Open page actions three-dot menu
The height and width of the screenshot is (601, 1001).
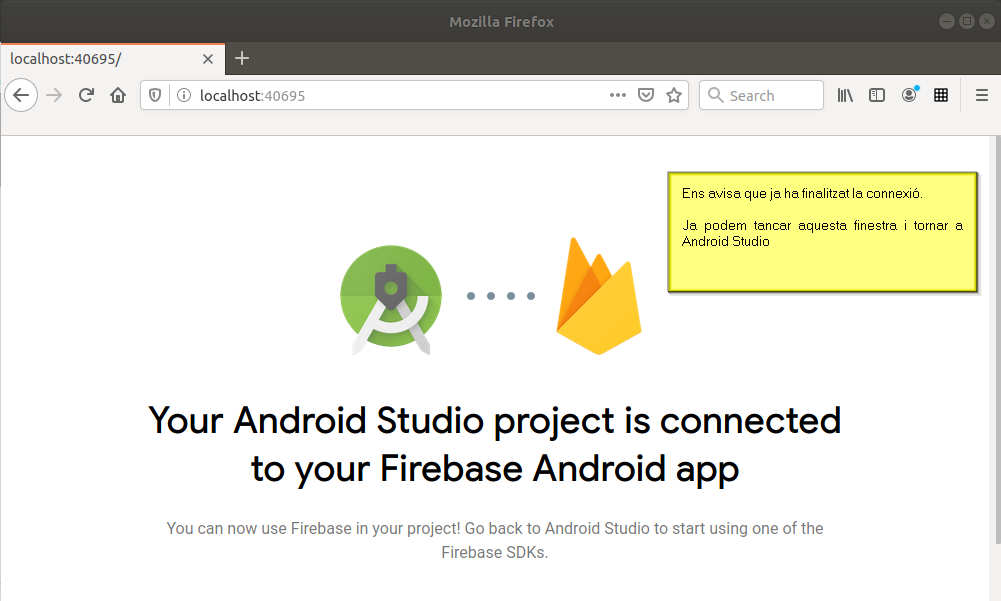click(x=618, y=95)
